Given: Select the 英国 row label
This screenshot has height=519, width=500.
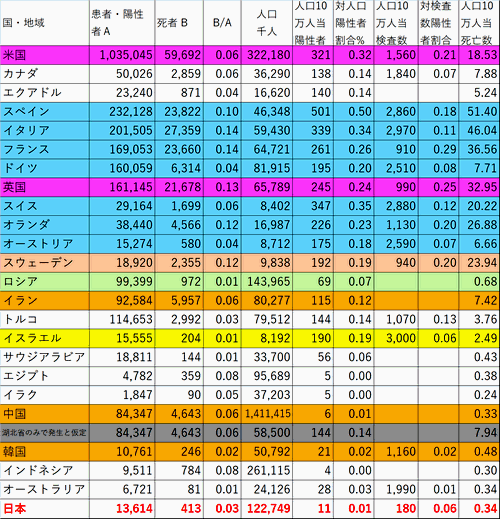Looking at the screenshot, I should (x=45, y=187).
